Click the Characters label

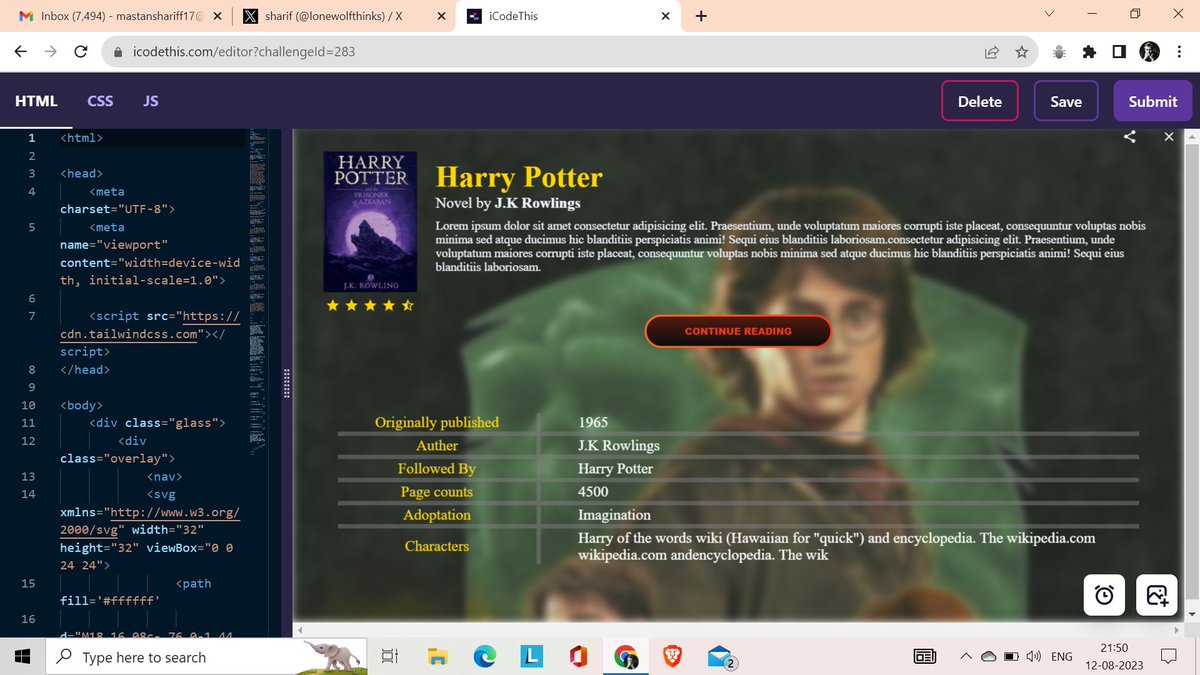[x=437, y=546]
